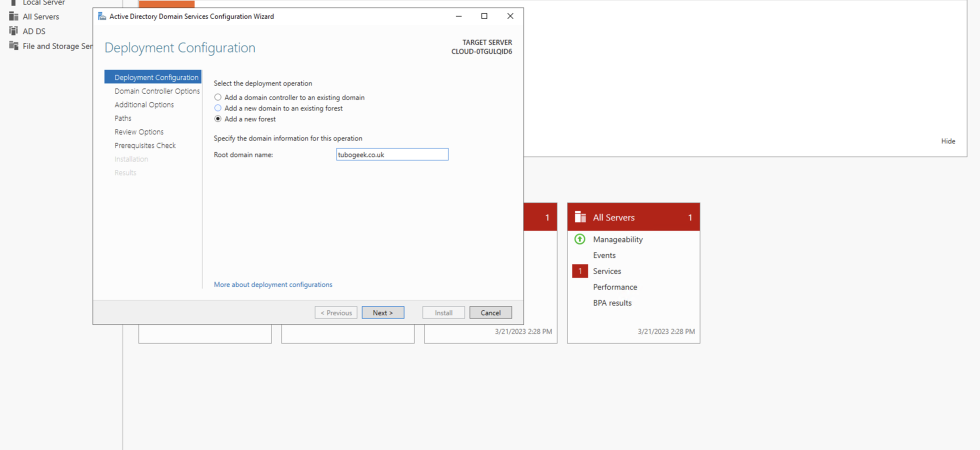This screenshot has height=450, width=980.
Task: Click the red Services alert count badge
Action: [x=580, y=271]
